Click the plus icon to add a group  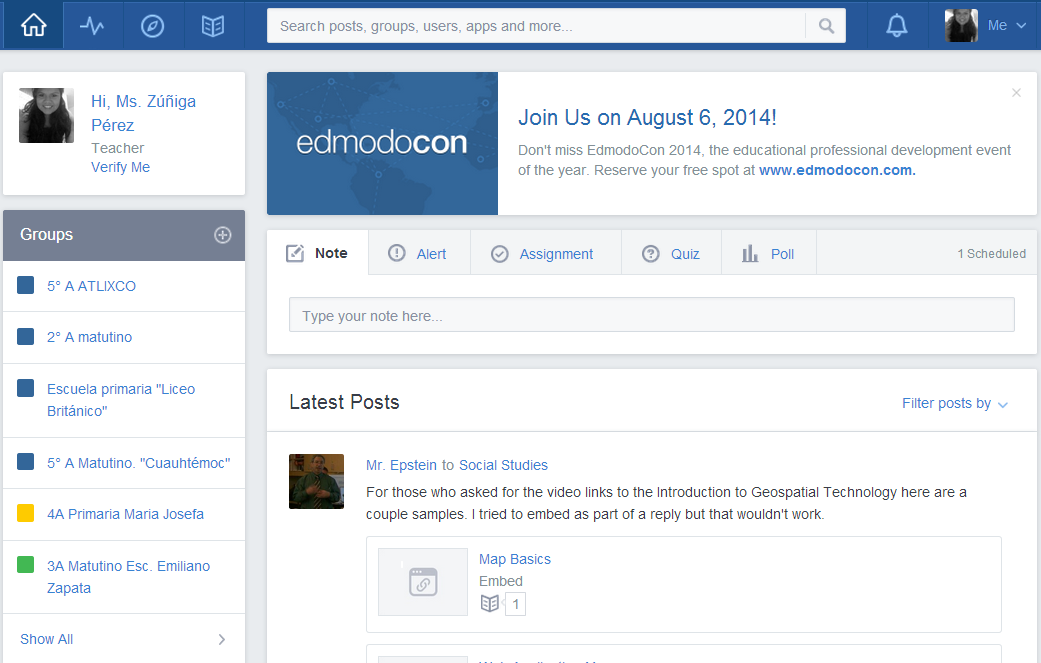pos(222,235)
